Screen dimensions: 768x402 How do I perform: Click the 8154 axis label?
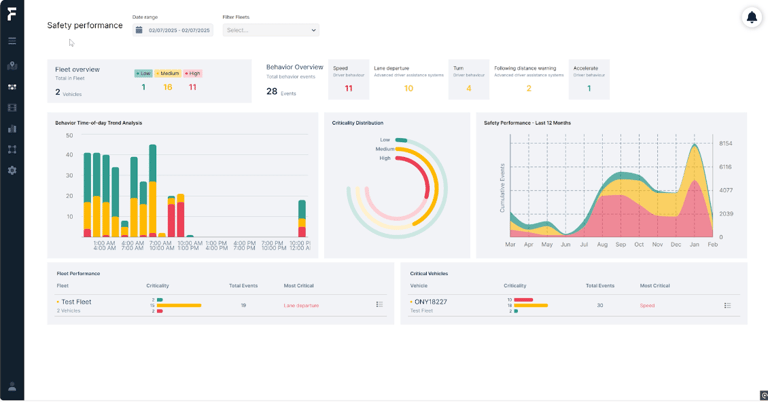[x=725, y=143]
